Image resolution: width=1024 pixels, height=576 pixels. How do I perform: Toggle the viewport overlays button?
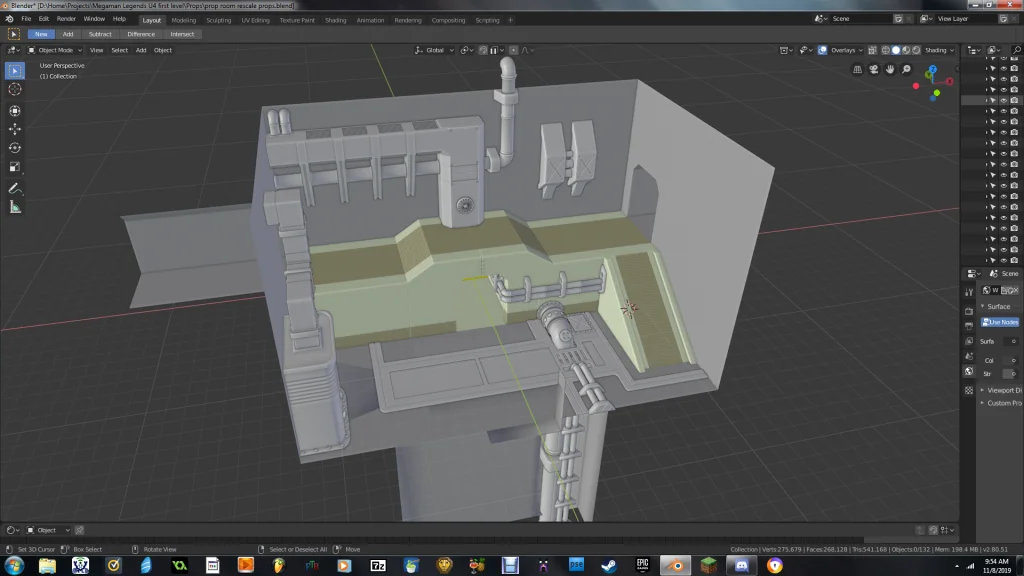(x=822, y=50)
